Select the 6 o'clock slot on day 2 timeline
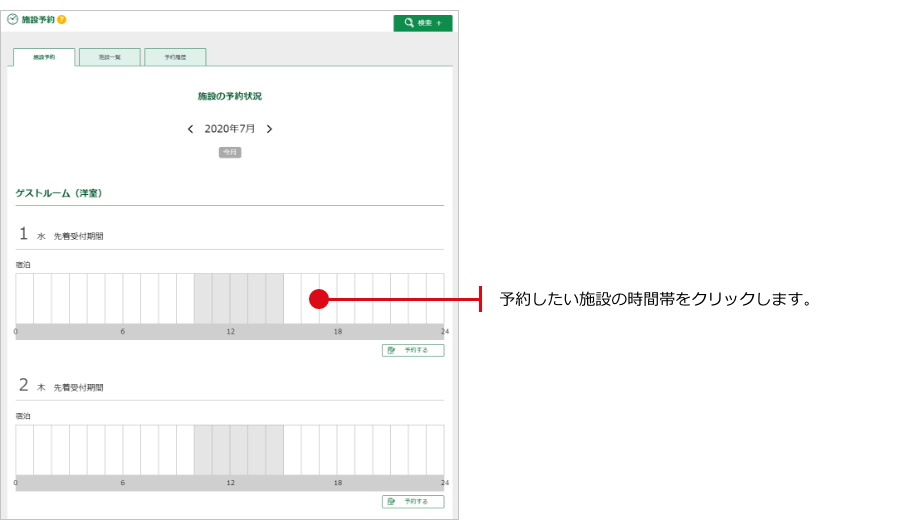 131,450
